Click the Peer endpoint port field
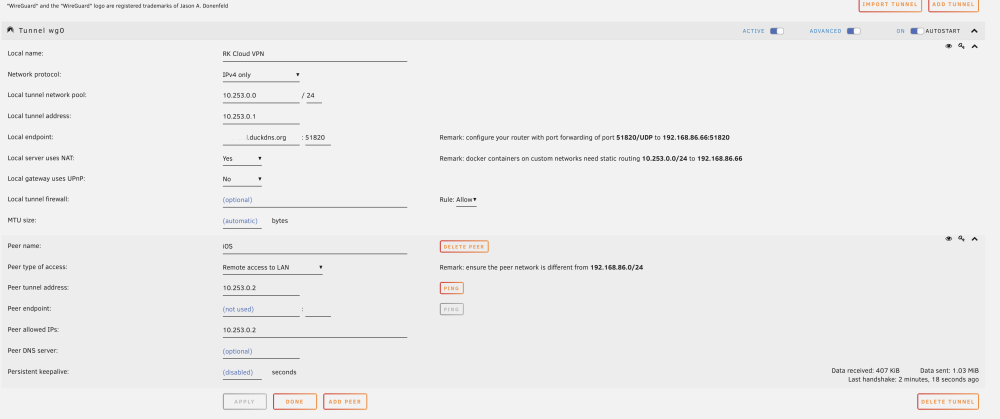 click(x=318, y=309)
